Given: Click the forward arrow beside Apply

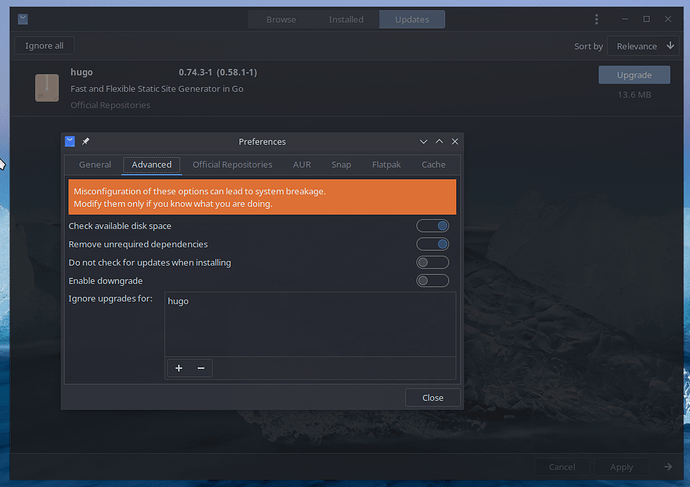Looking at the screenshot, I should 668,467.
